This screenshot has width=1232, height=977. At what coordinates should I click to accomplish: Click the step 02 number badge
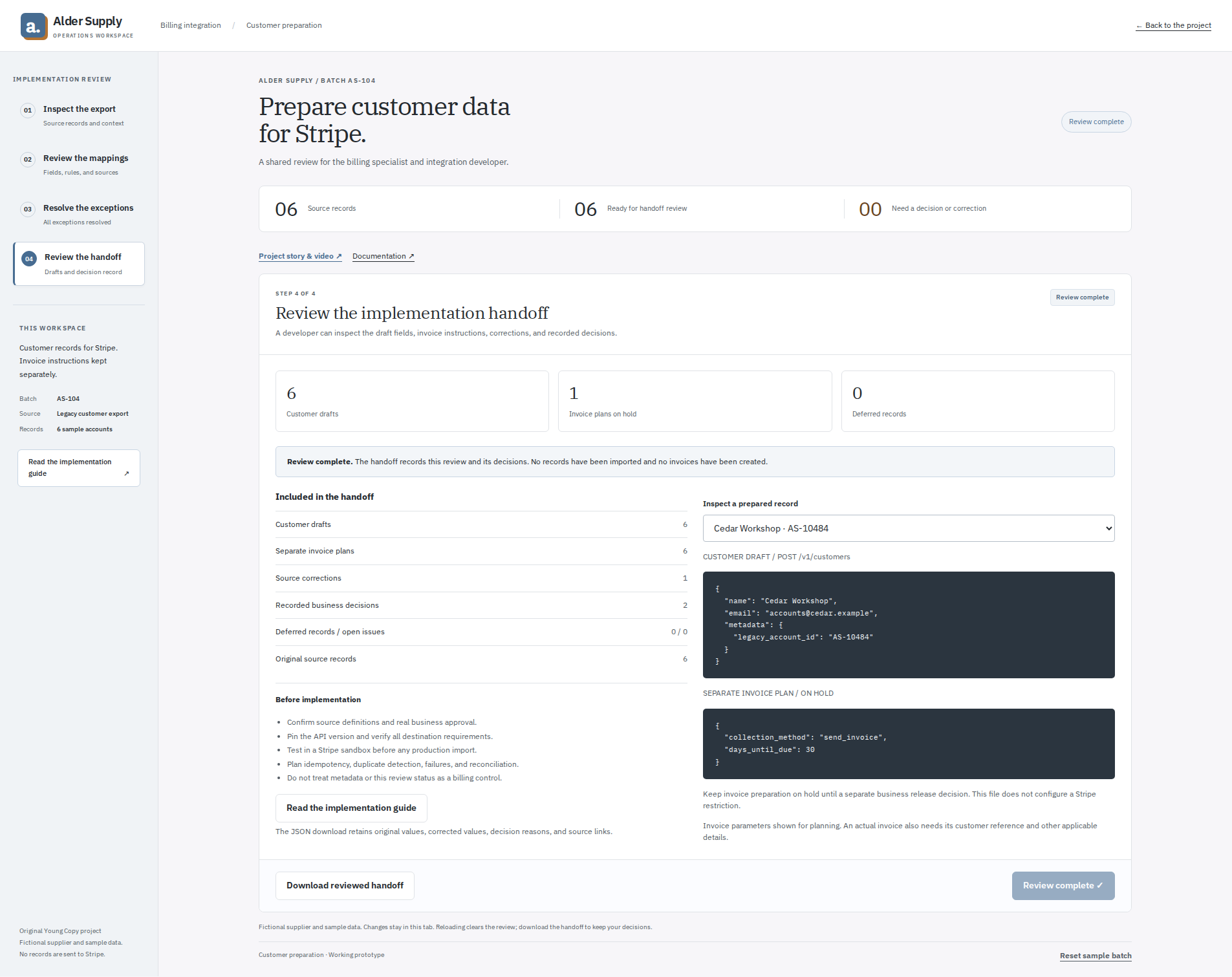click(28, 159)
